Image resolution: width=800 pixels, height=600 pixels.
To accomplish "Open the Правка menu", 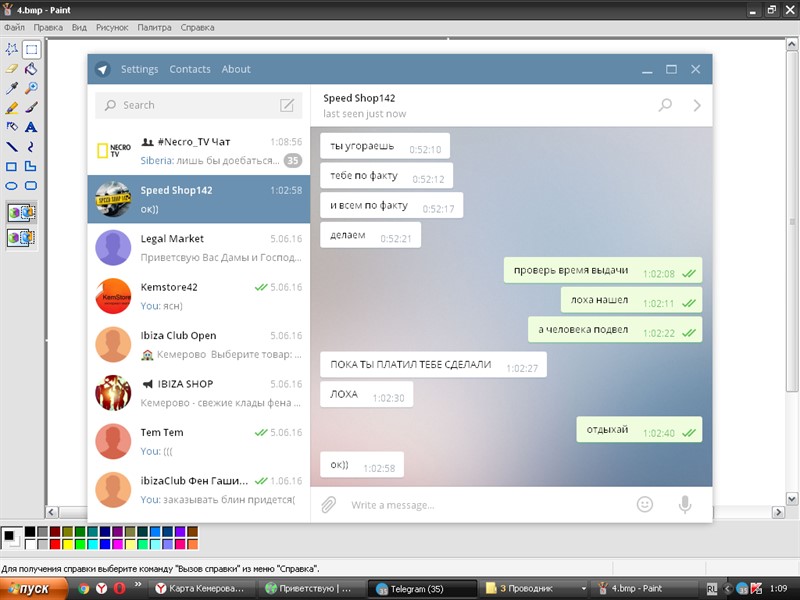I will (48, 28).
